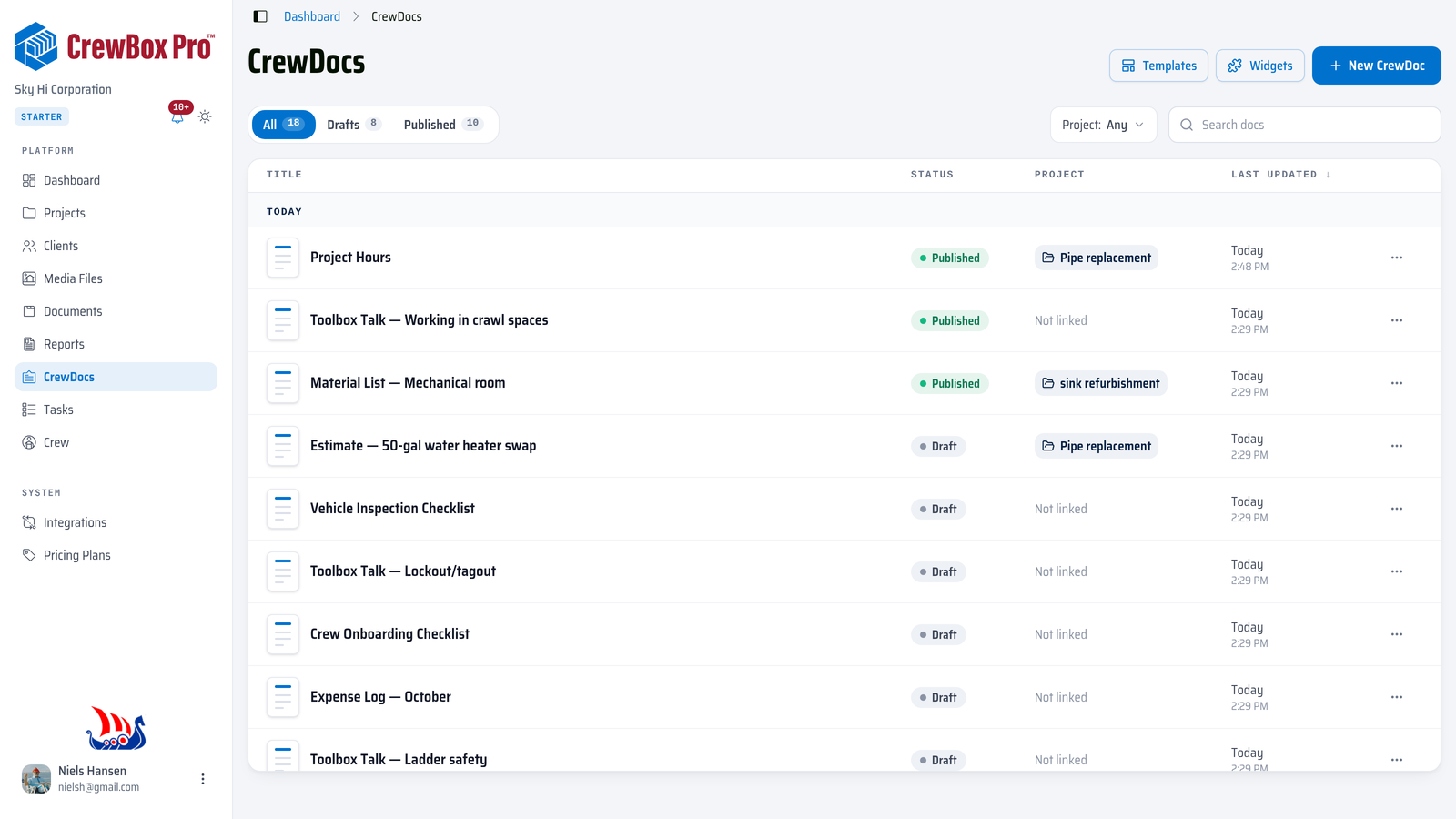Open Projects in sidebar
This screenshot has width=1456, height=819.
116,213
